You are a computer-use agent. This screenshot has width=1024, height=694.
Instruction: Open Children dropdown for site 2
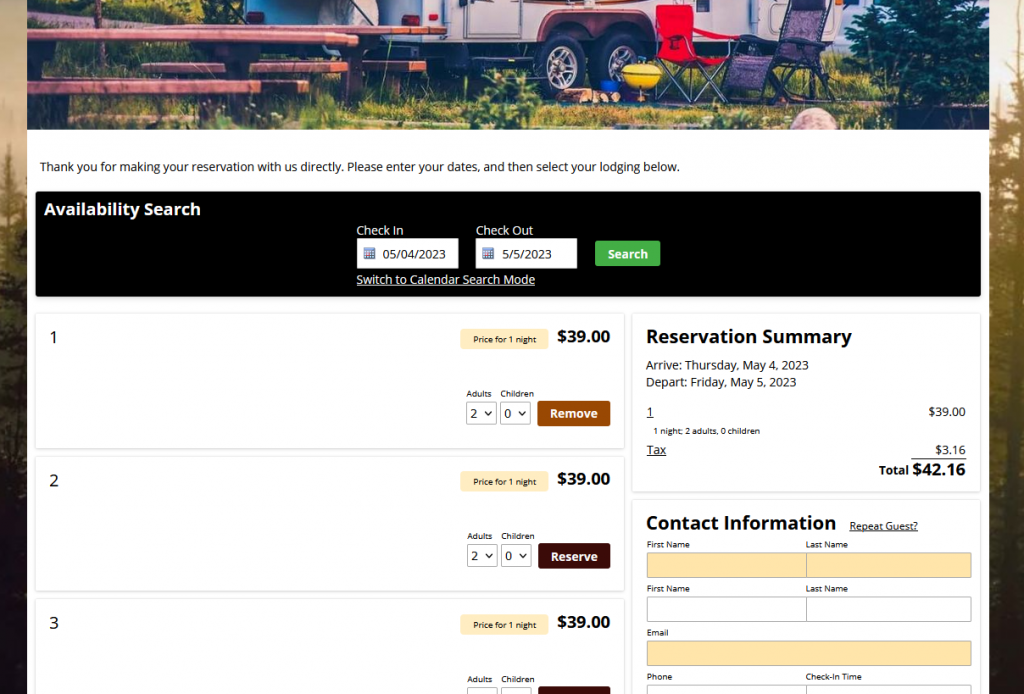point(515,556)
